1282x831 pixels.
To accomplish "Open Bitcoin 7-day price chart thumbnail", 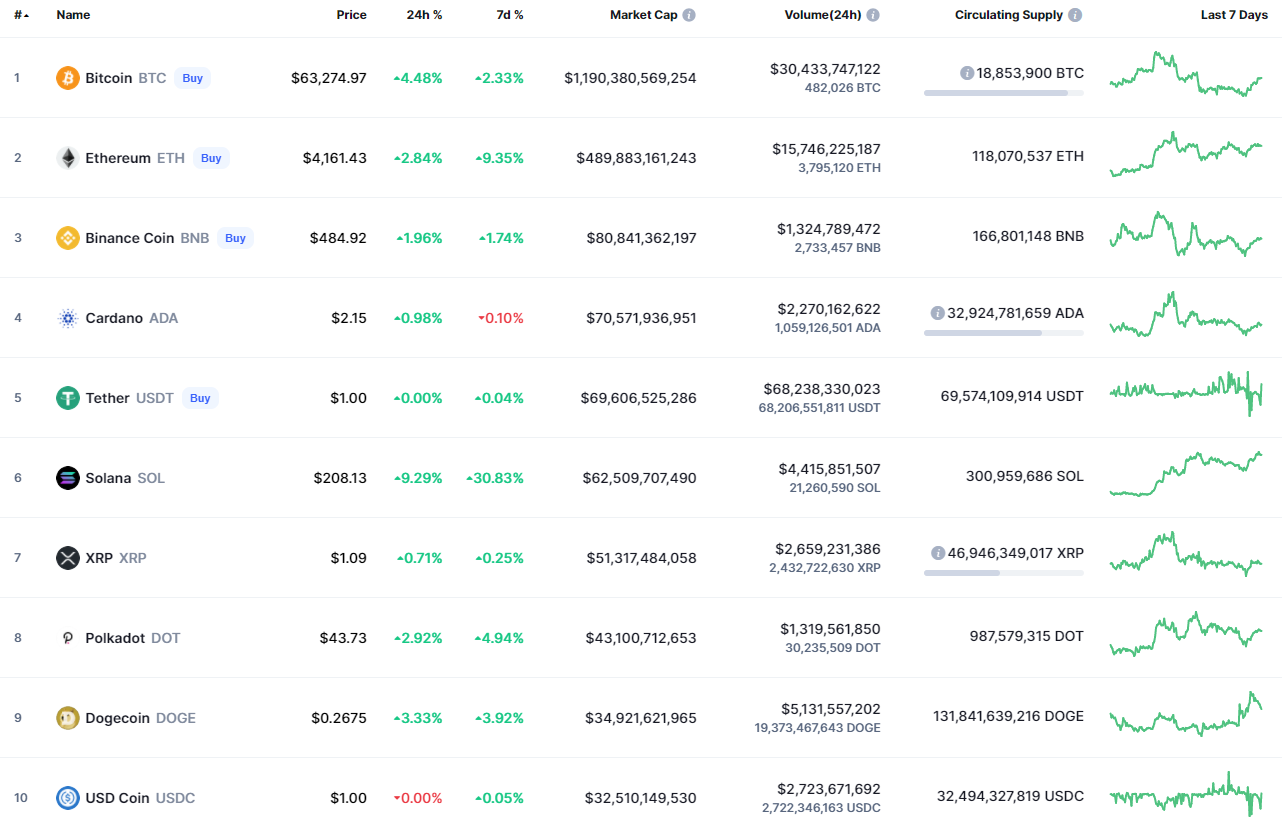I will tap(1186, 74).
